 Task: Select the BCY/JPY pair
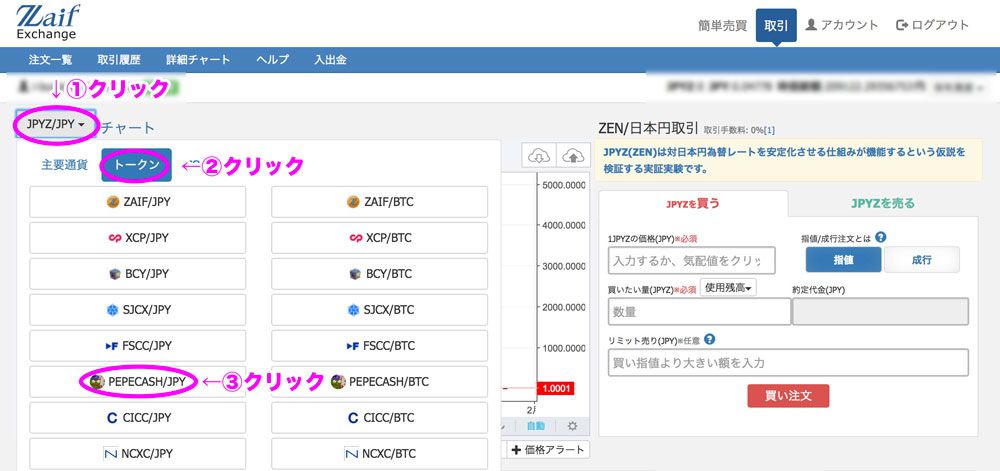138,274
